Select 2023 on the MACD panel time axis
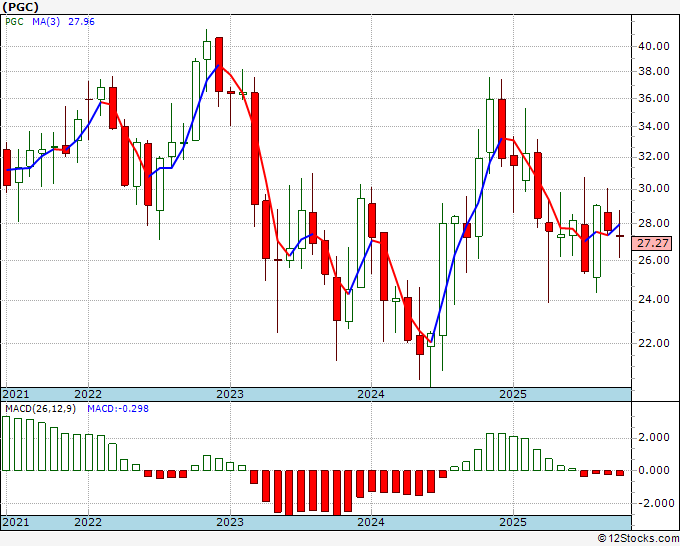 click(230, 522)
